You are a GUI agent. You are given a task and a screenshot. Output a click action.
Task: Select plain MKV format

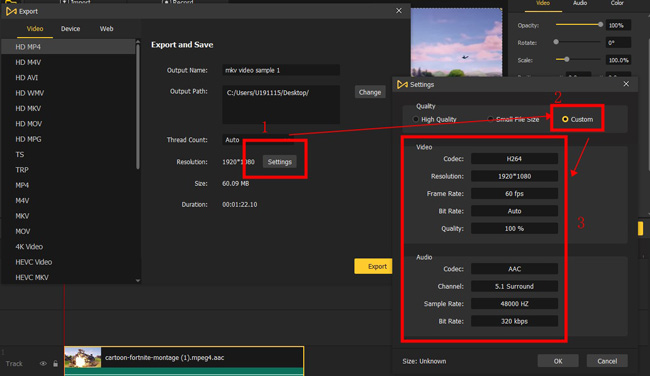coord(68,216)
